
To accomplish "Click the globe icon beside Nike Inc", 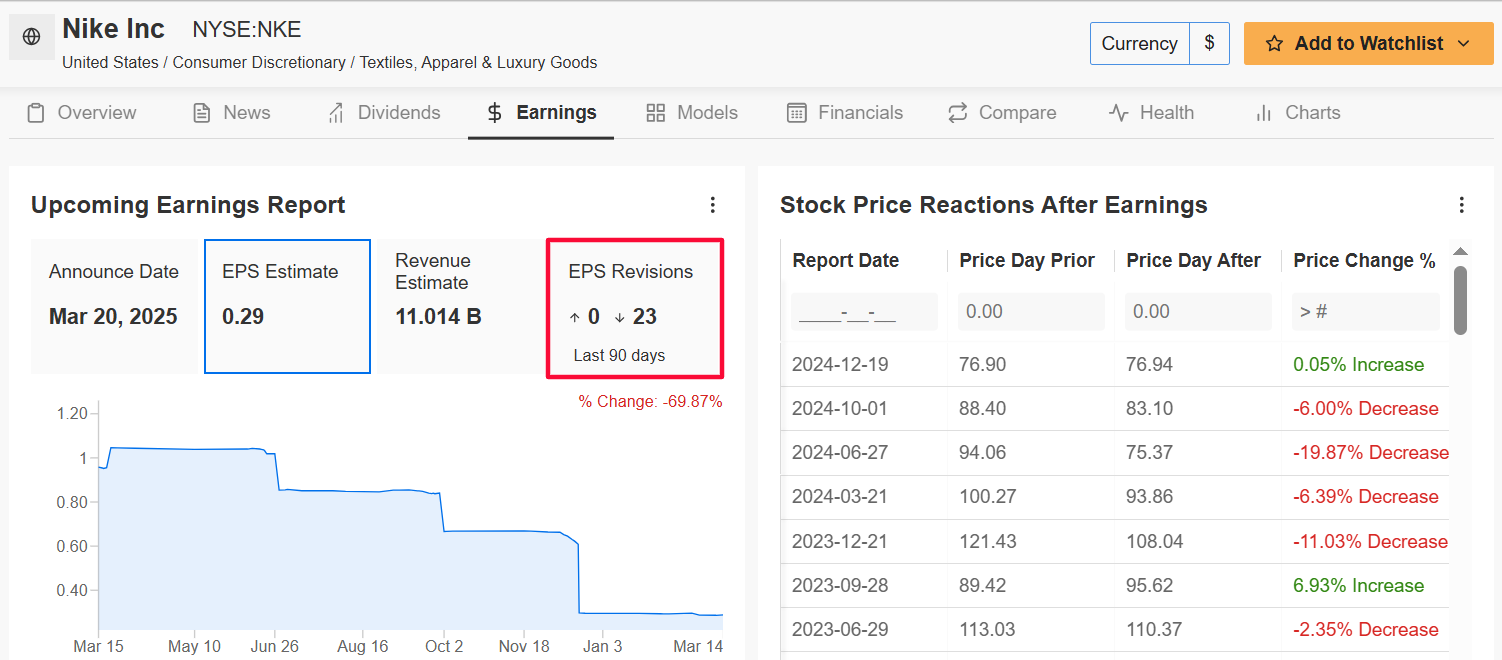I will 32,37.
